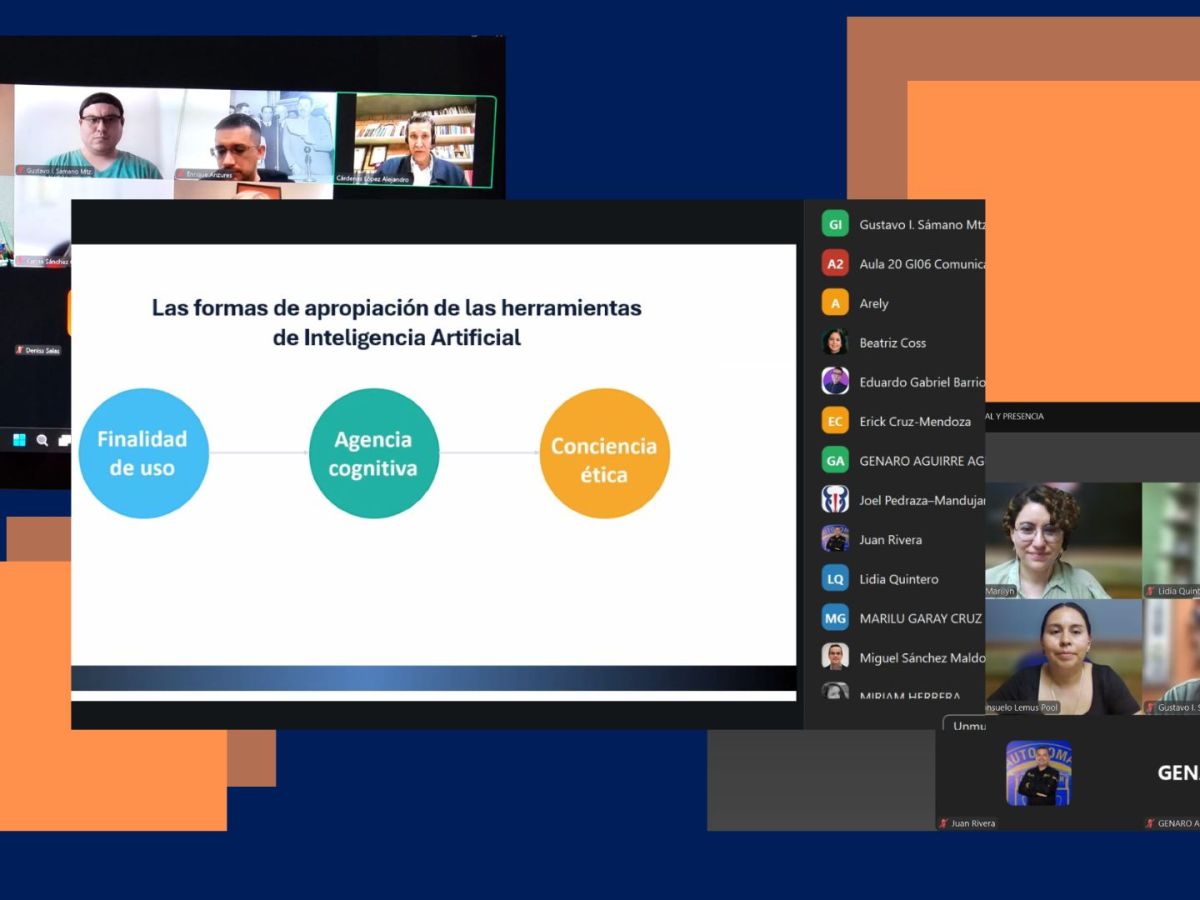
Task: Click Arely's orange A avatar
Action: pos(835,303)
